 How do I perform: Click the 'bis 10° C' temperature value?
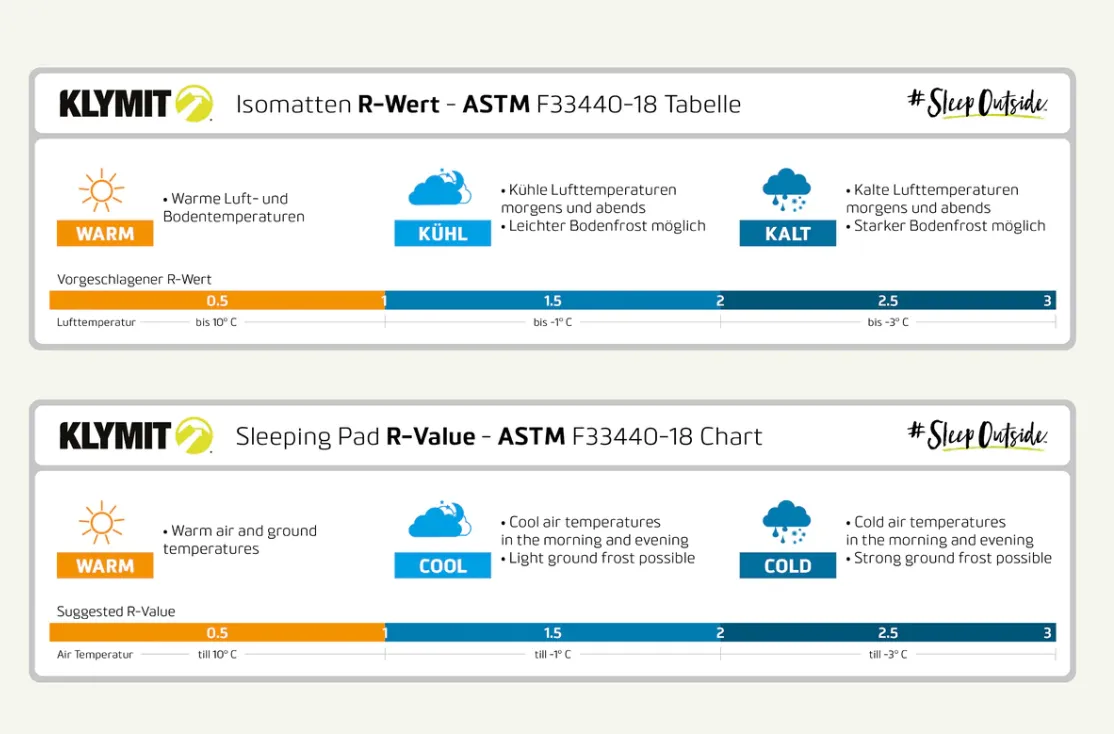coord(216,322)
